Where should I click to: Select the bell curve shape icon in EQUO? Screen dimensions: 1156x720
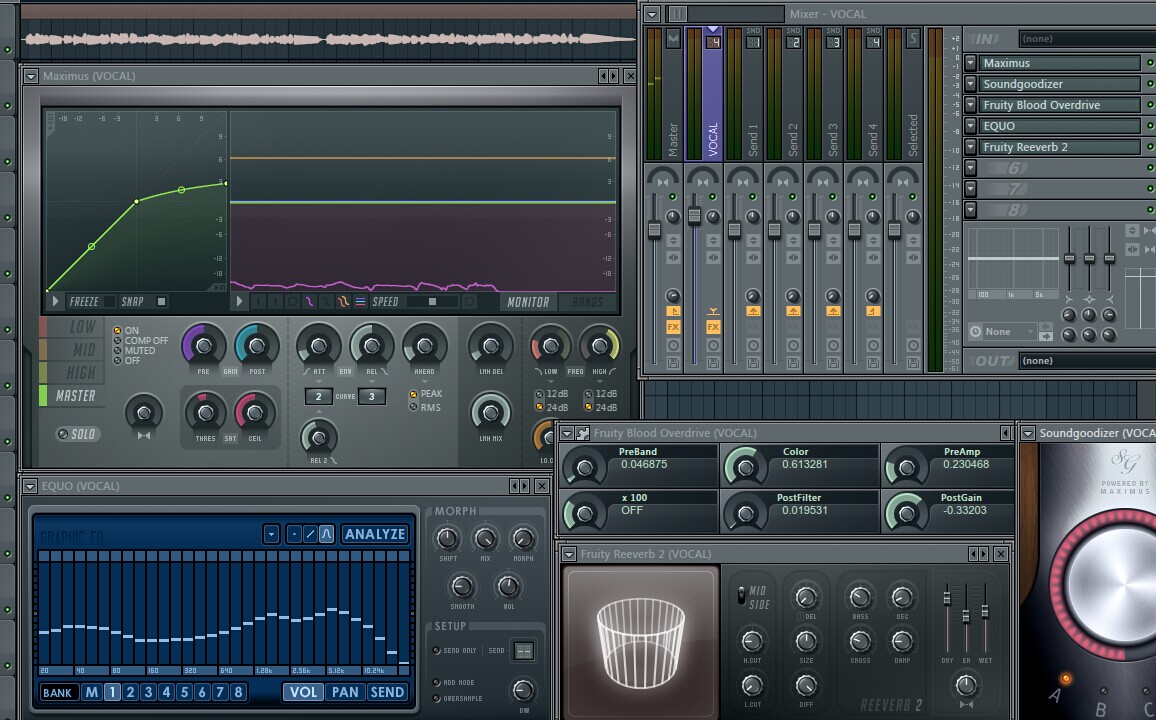327,534
